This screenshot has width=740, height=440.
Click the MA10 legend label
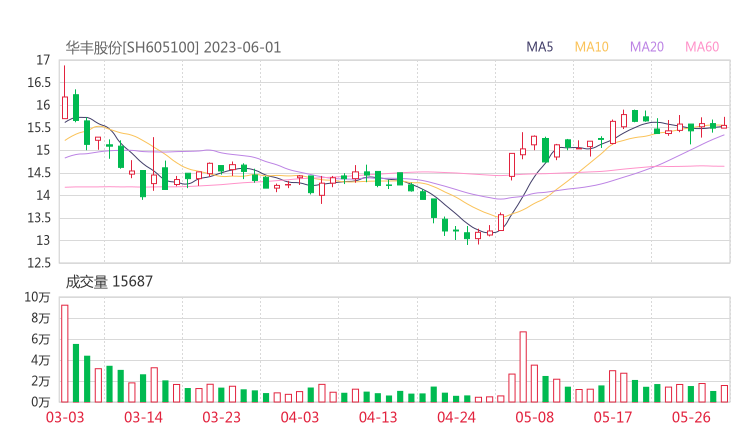pyautogui.click(x=591, y=47)
